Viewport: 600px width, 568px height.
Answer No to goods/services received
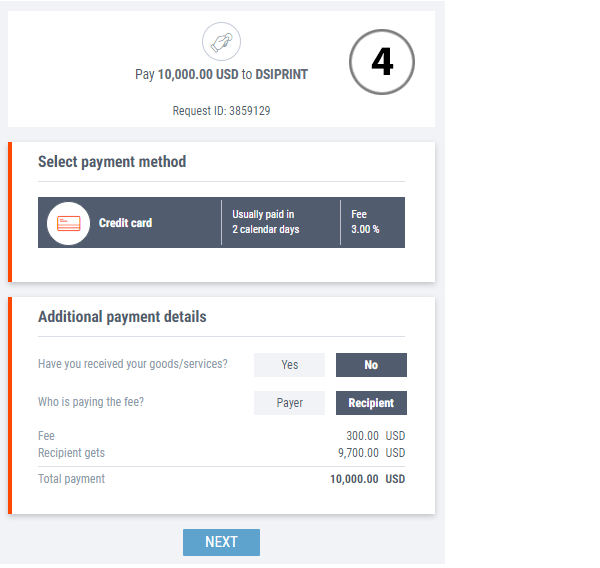coord(371,365)
